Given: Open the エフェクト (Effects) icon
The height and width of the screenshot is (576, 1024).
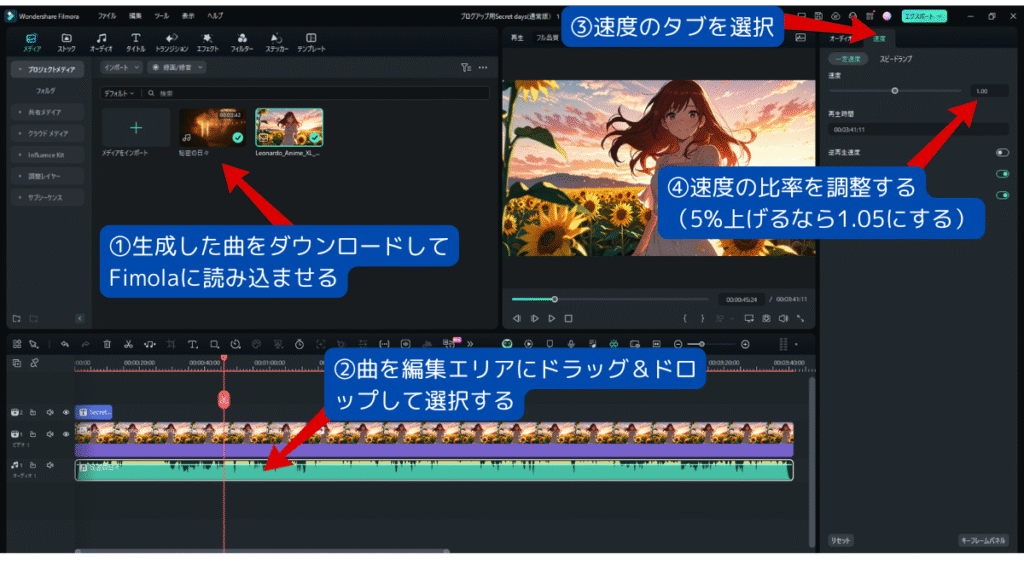Looking at the screenshot, I should pyautogui.click(x=207, y=42).
